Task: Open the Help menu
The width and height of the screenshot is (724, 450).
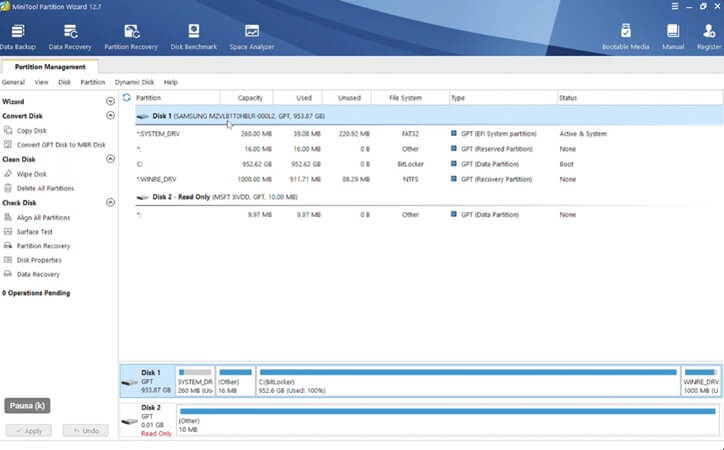Action: [x=170, y=82]
